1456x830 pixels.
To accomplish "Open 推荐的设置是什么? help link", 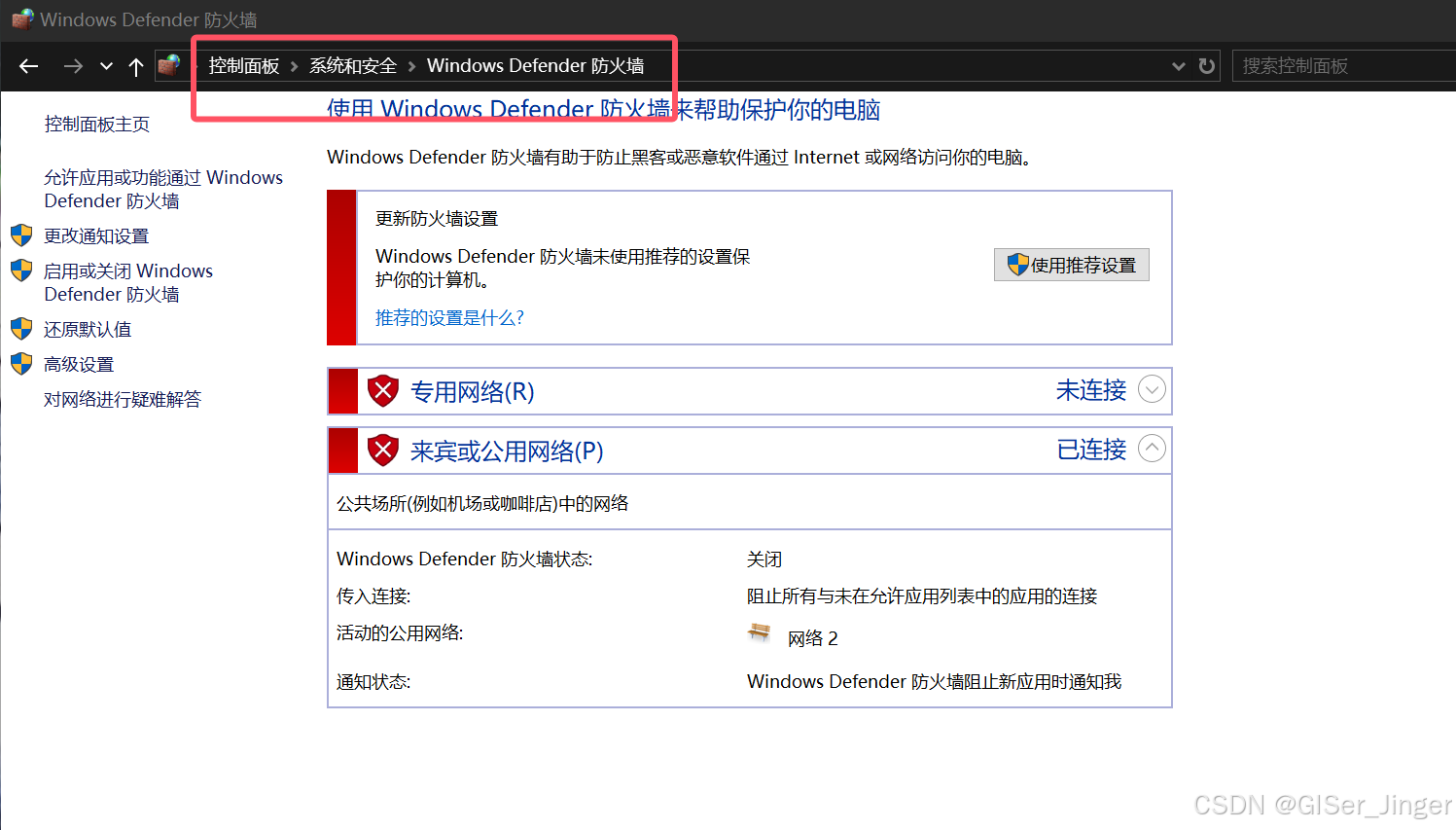I will click(x=449, y=317).
